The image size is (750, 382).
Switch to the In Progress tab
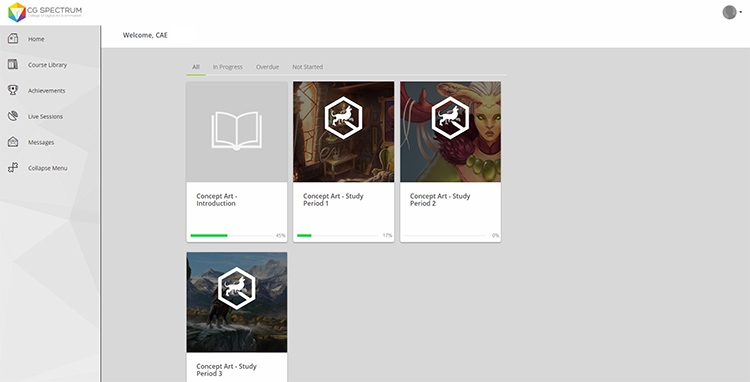click(228, 67)
